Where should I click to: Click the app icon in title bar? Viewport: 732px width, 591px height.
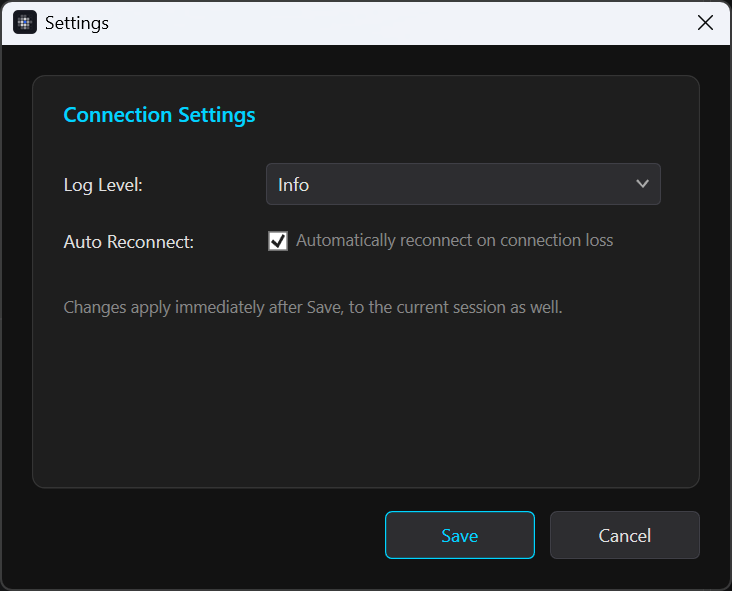[25, 22]
